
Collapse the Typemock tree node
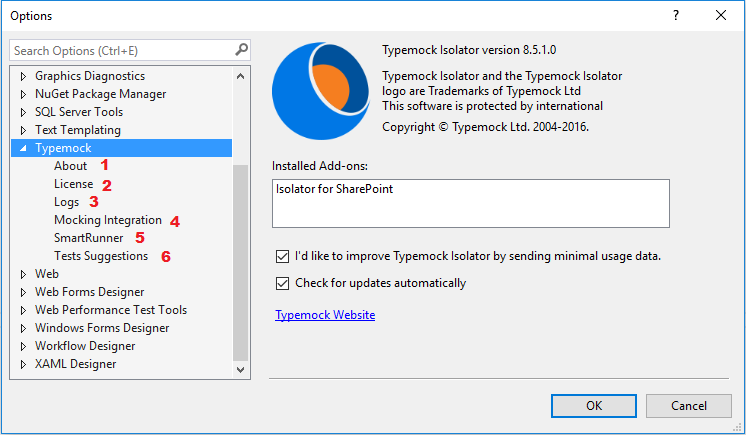(23, 148)
